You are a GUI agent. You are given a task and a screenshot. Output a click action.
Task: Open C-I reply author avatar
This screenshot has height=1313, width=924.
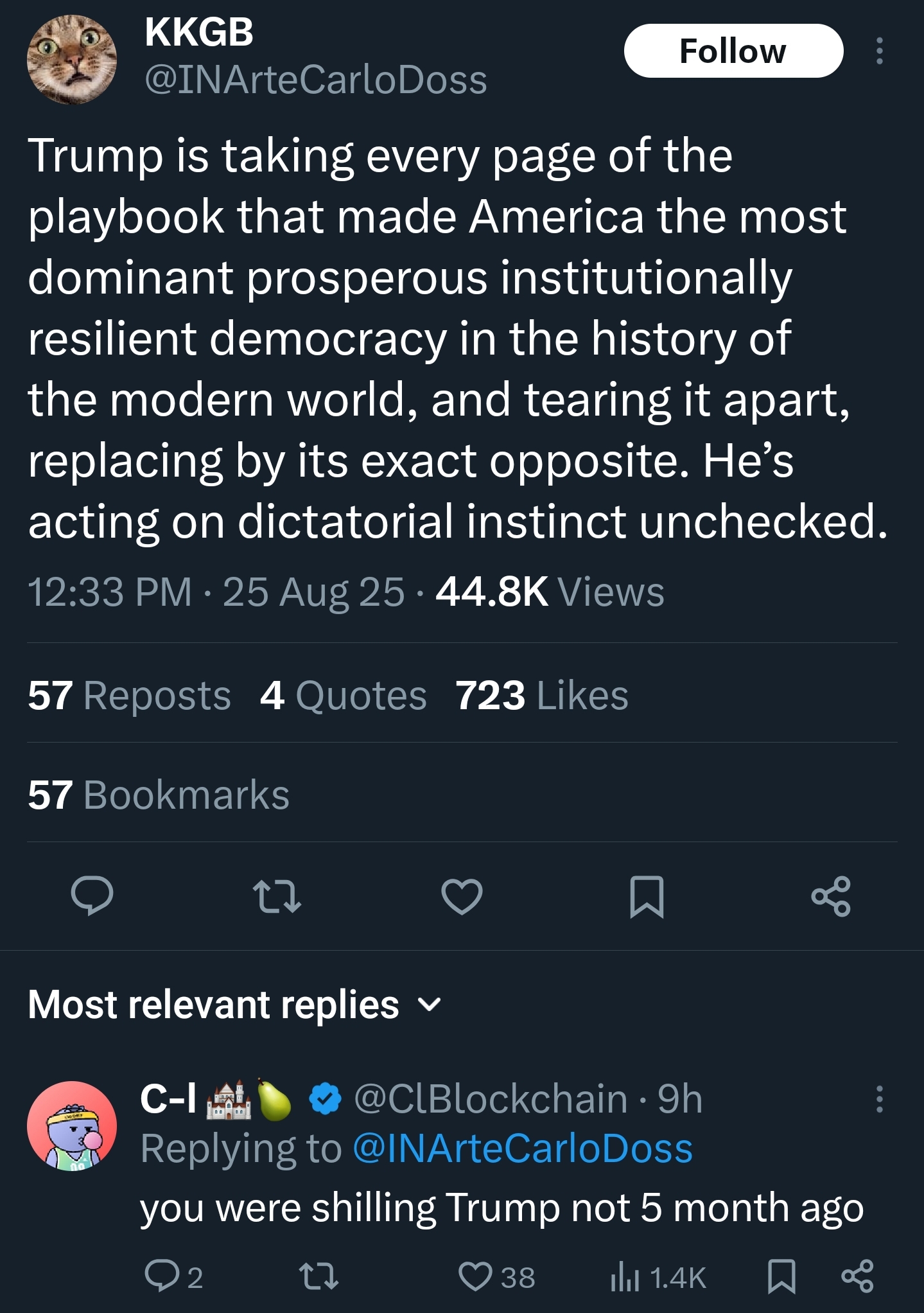click(72, 1125)
